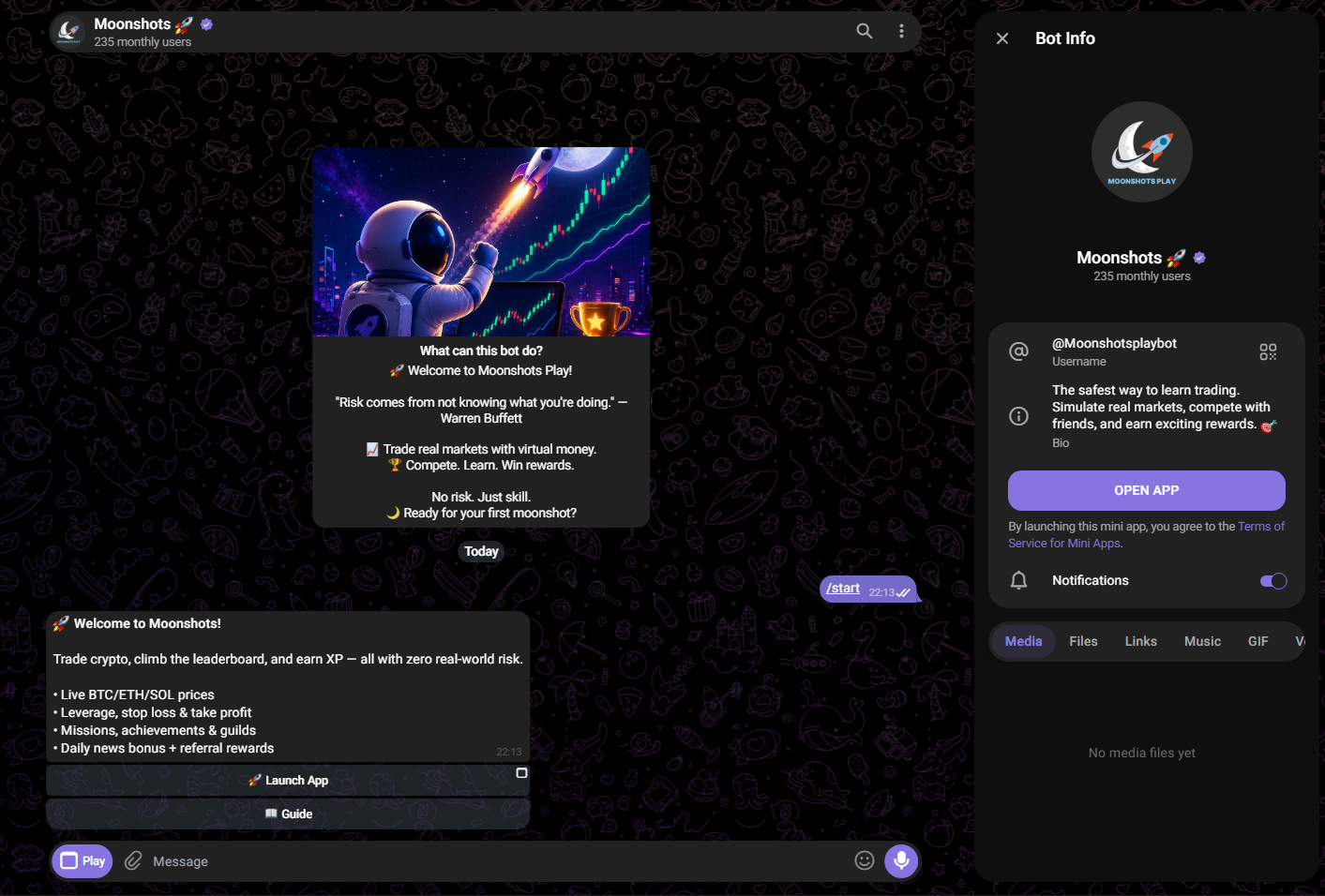The image size is (1325, 896).
Task: Click the /start command in sent message
Action: coord(843,588)
